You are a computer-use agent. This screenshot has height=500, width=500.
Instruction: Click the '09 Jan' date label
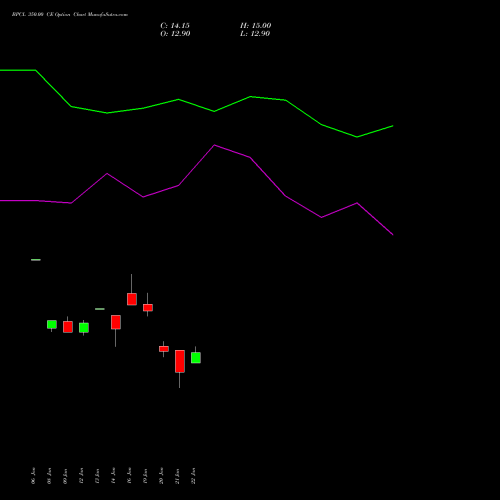tap(65, 476)
